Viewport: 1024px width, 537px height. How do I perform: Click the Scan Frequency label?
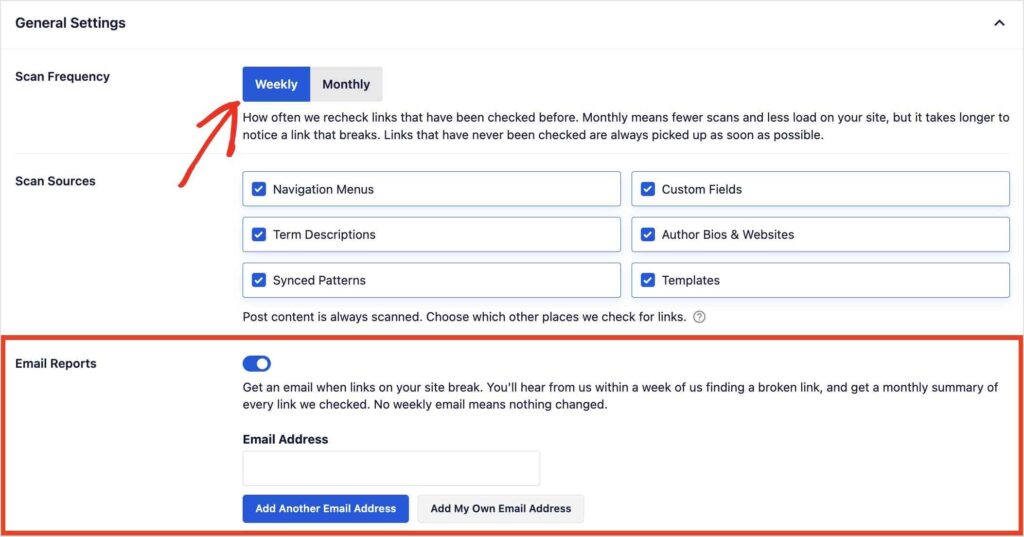pyautogui.click(x=63, y=76)
